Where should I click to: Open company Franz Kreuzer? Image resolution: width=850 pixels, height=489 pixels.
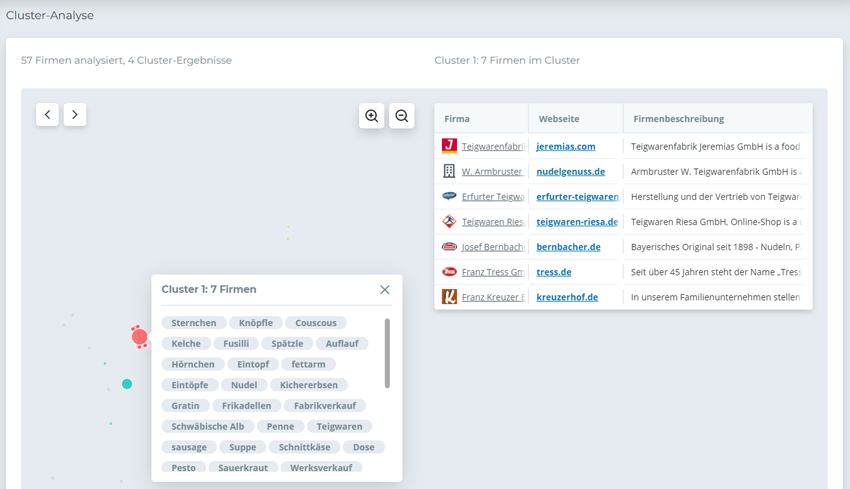point(493,297)
